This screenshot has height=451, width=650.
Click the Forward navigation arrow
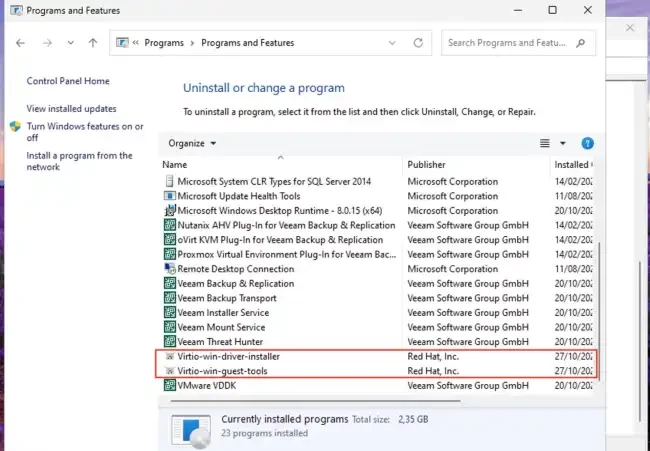(x=46, y=43)
